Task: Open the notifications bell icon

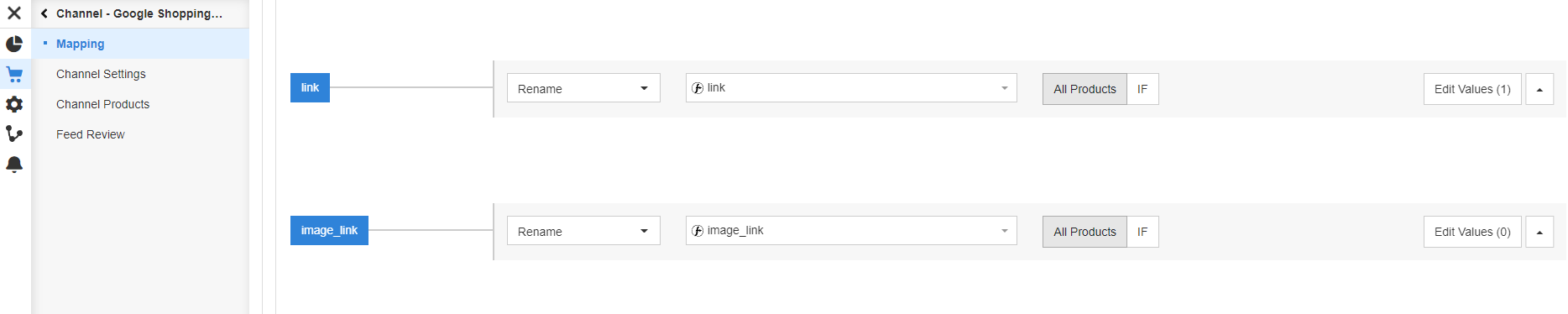Action: pos(14,165)
